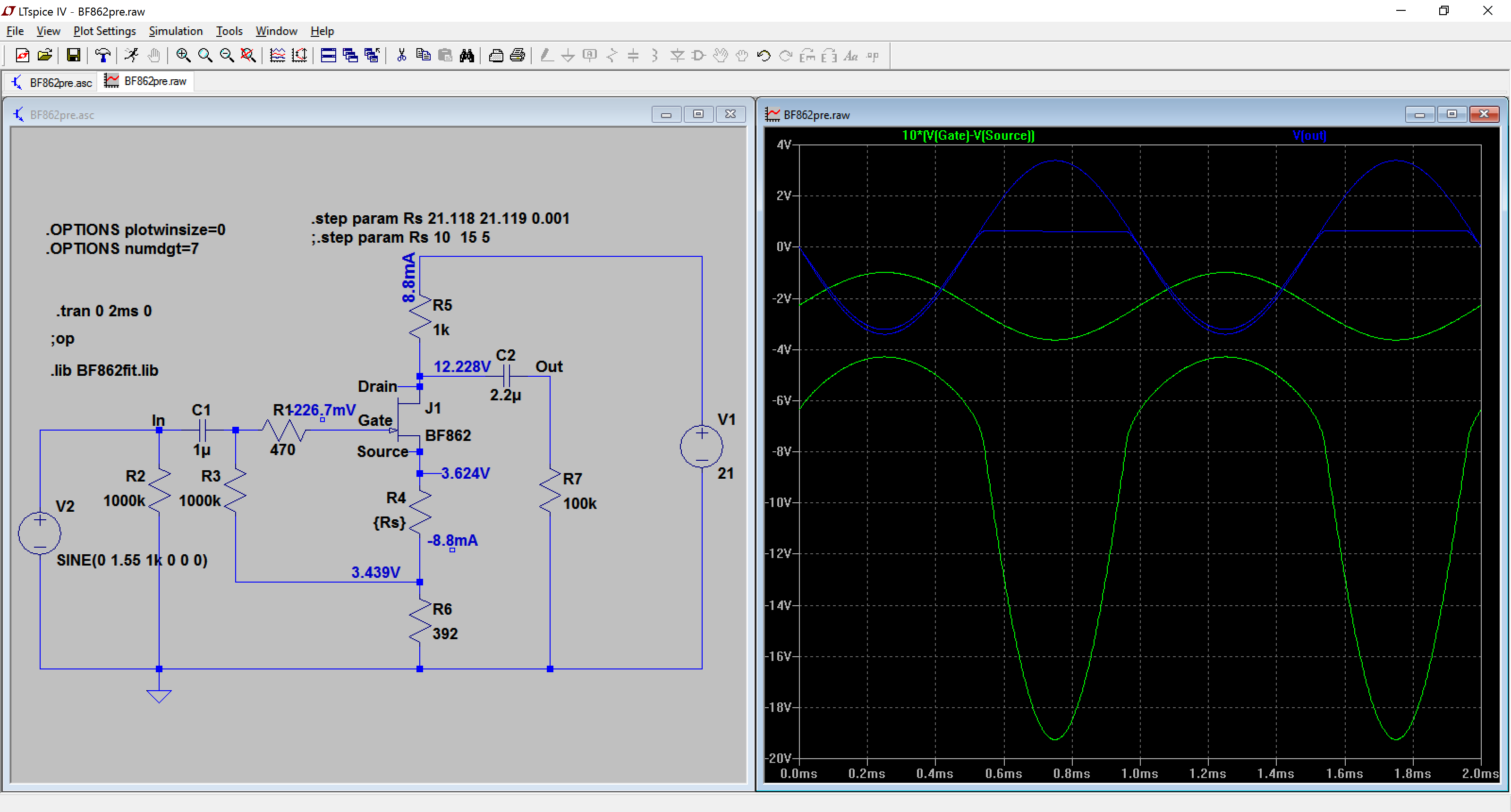Open a file with the folder icon
The image size is (1511, 812).
pos(44,56)
